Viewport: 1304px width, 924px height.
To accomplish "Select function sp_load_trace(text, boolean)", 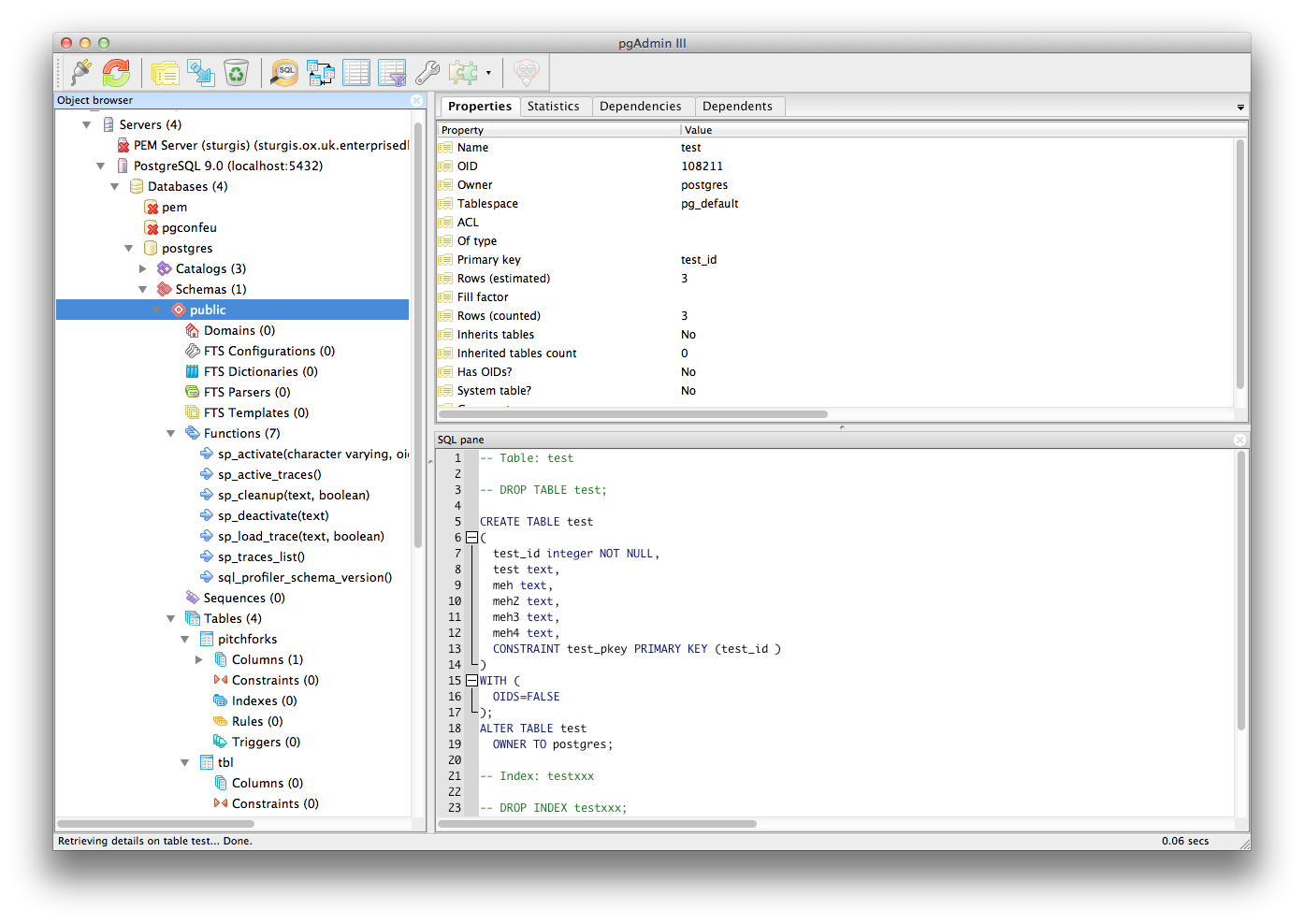I will point(301,536).
